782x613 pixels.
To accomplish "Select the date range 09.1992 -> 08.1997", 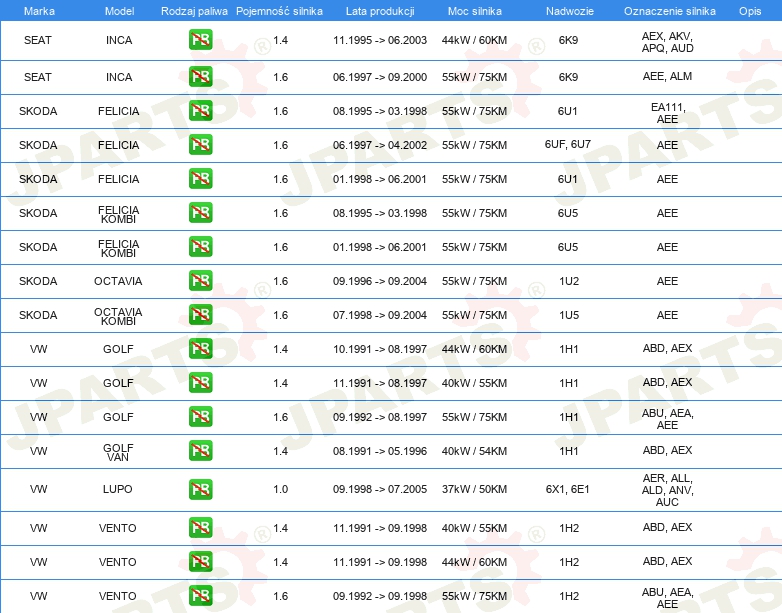I will pos(380,417).
